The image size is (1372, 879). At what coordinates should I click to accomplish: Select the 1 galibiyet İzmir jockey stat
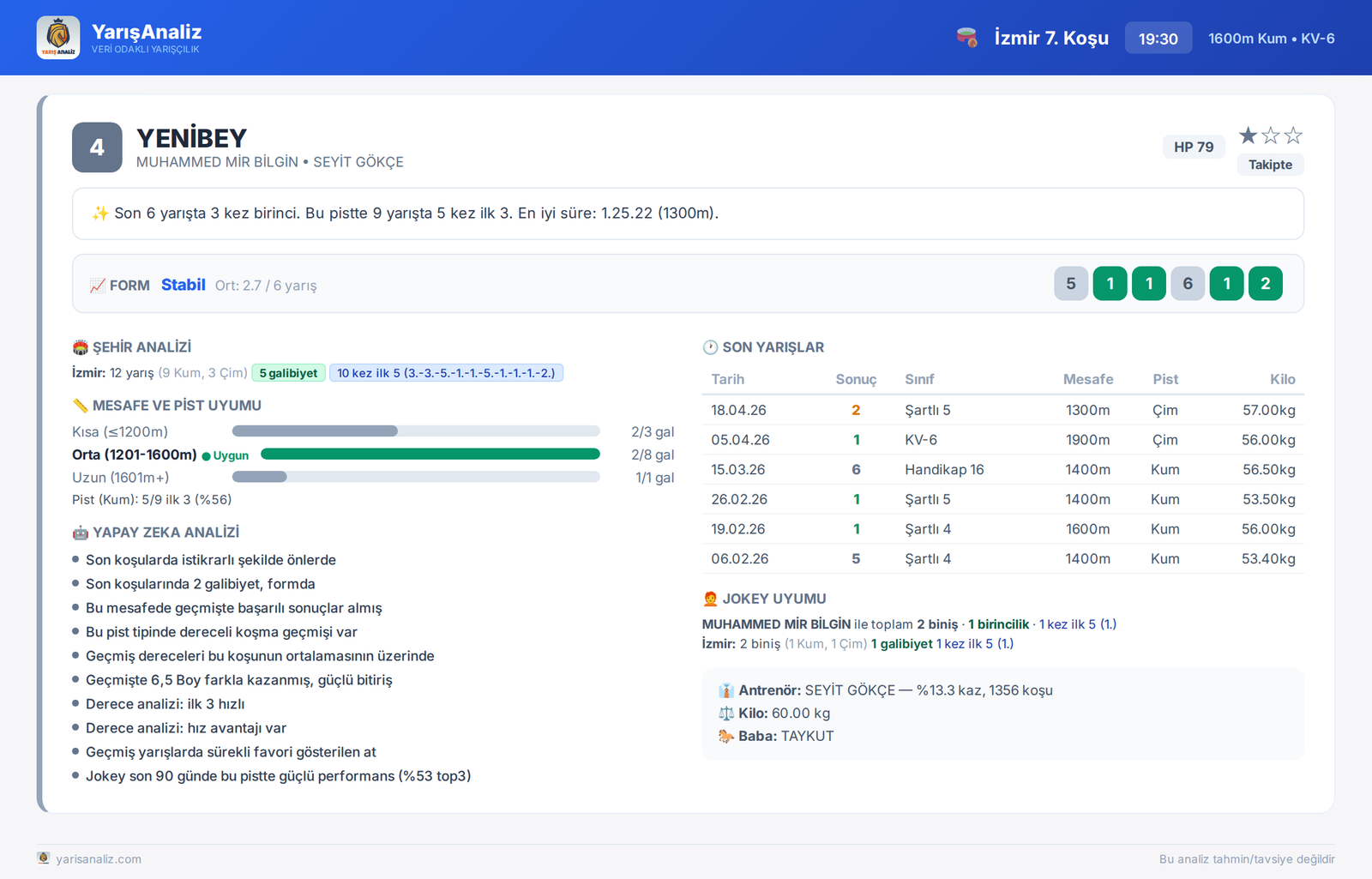click(x=901, y=644)
